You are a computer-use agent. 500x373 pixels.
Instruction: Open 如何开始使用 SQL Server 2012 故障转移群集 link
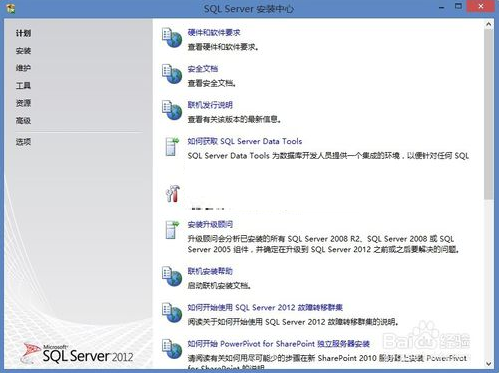(265, 307)
